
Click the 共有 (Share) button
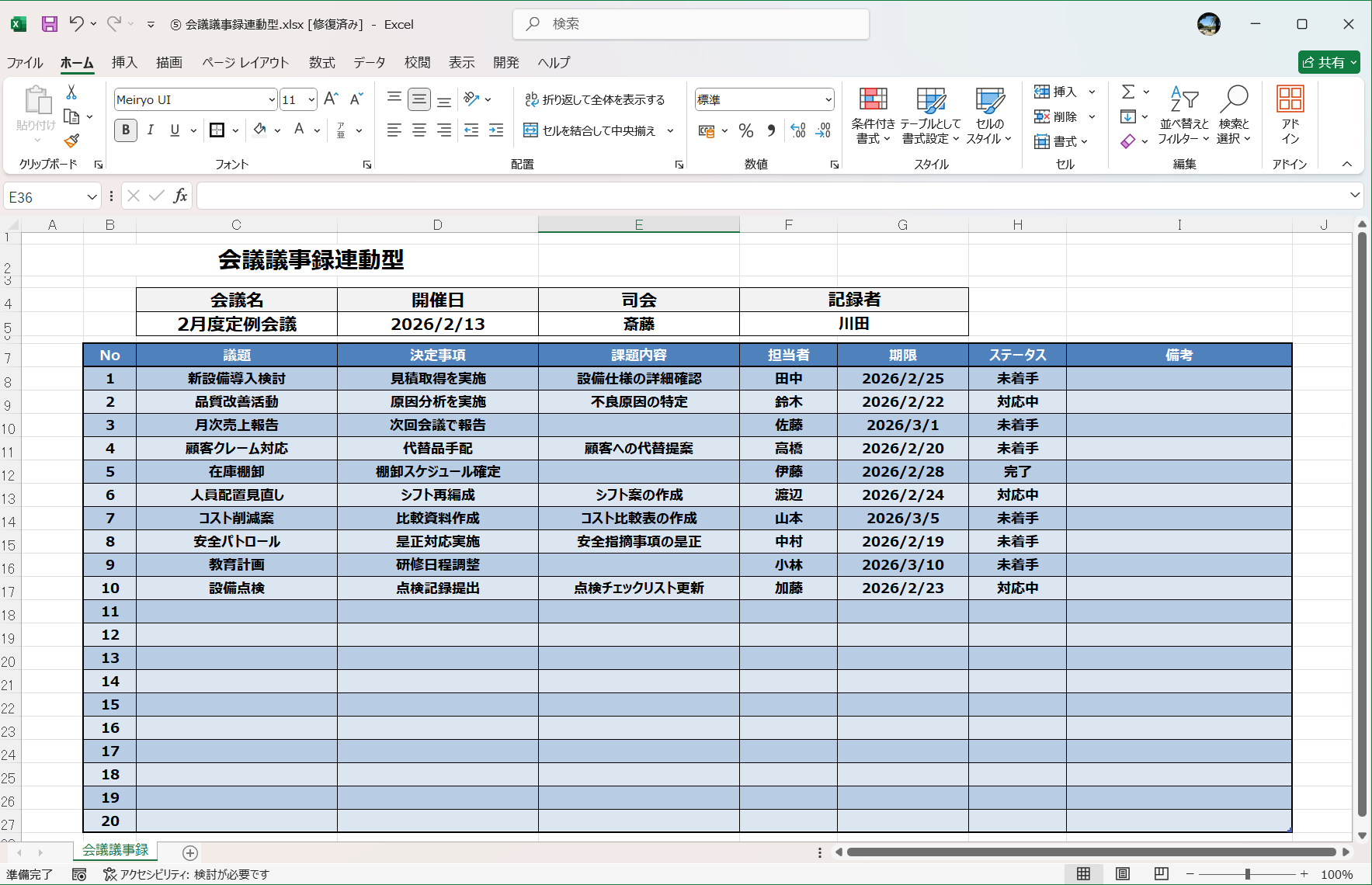click(x=1329, y=62)
